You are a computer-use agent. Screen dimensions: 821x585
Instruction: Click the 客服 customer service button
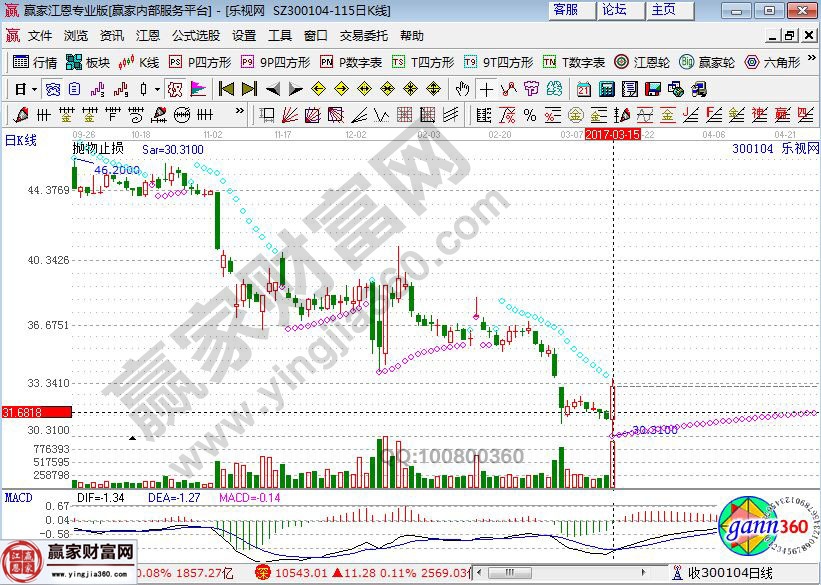[x=565, y=10]
